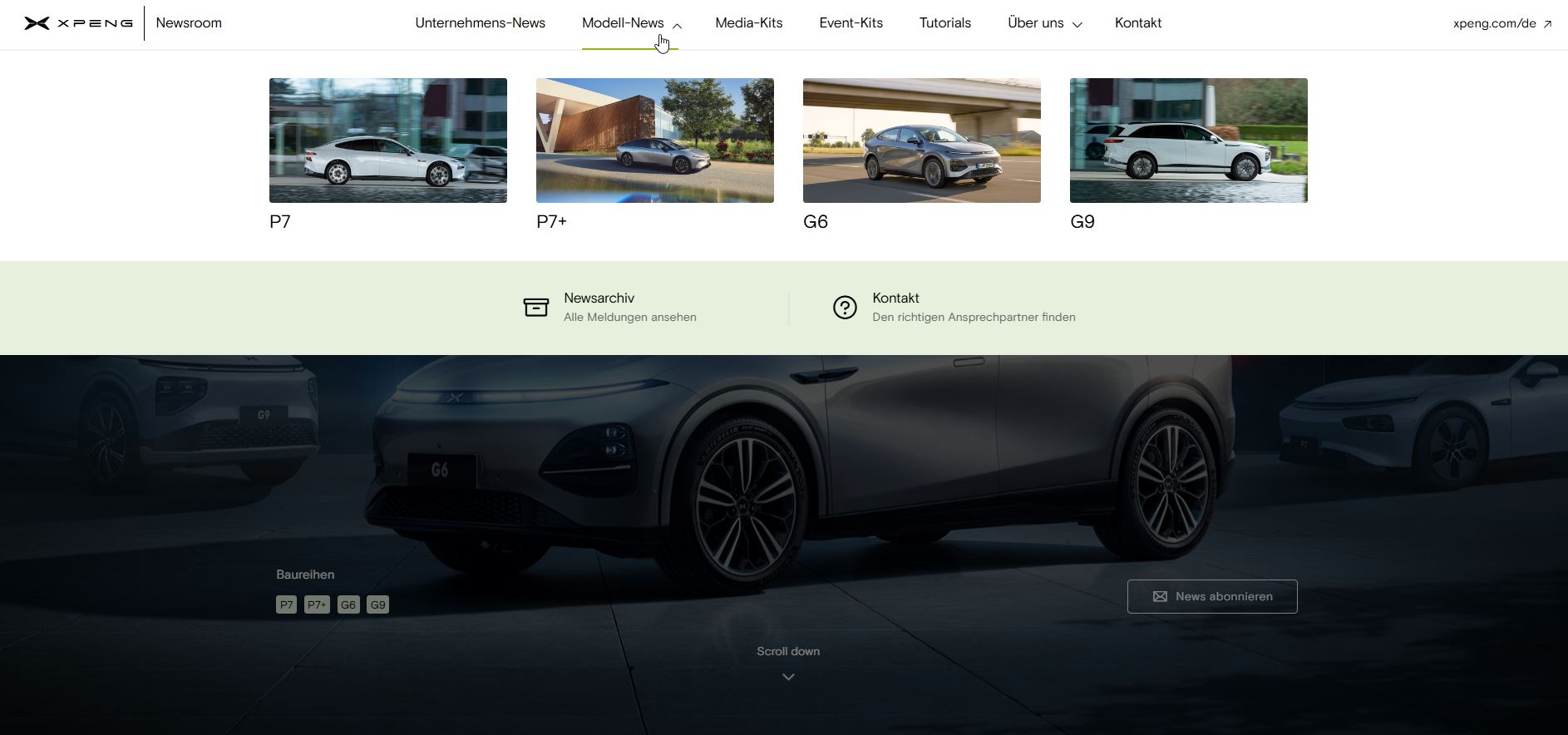Expand the Über uns dropdown chevron
Image resolution: width=1568 pixels, height=735 pixels.
click(x=1077, y=26)
